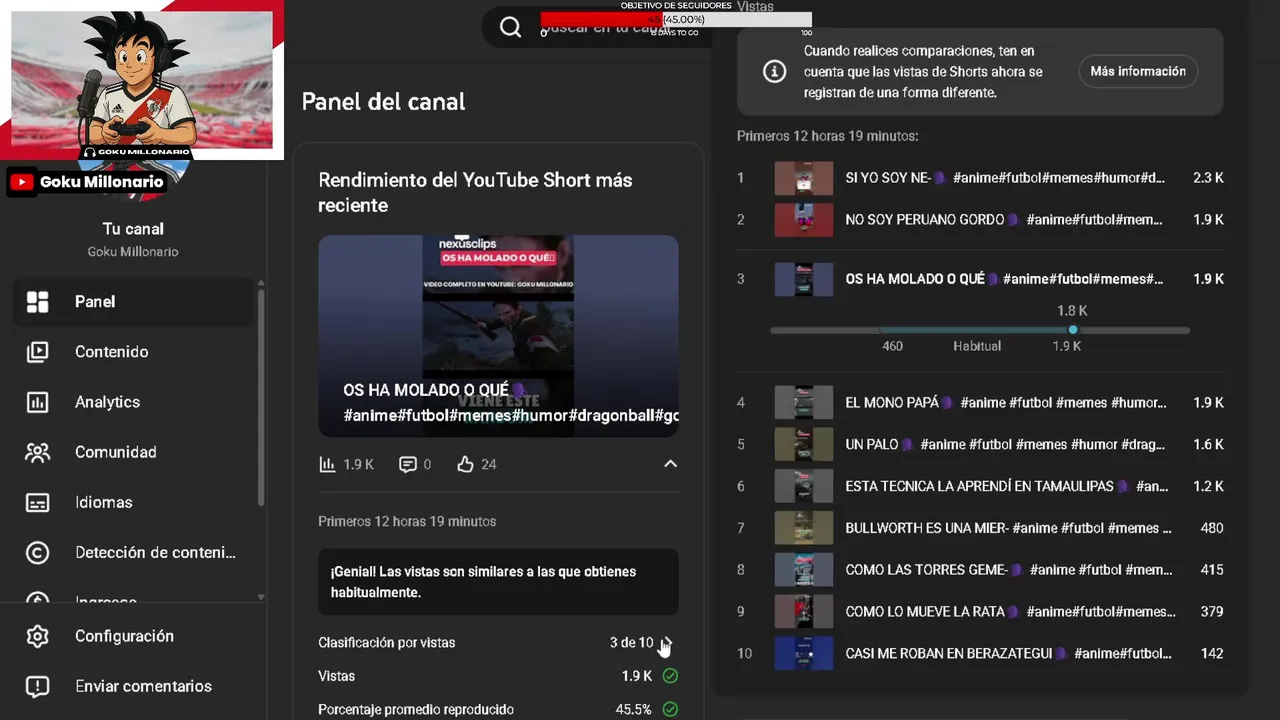This screenshot has height=720, width=1280.
Task: Click the Panel dashboard grid icon
Action: click(37, 302)
